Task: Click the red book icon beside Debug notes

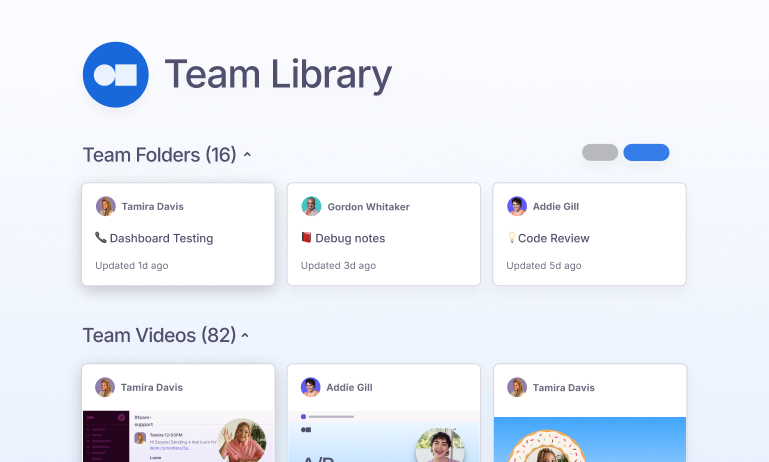Action: pos(307,238)
